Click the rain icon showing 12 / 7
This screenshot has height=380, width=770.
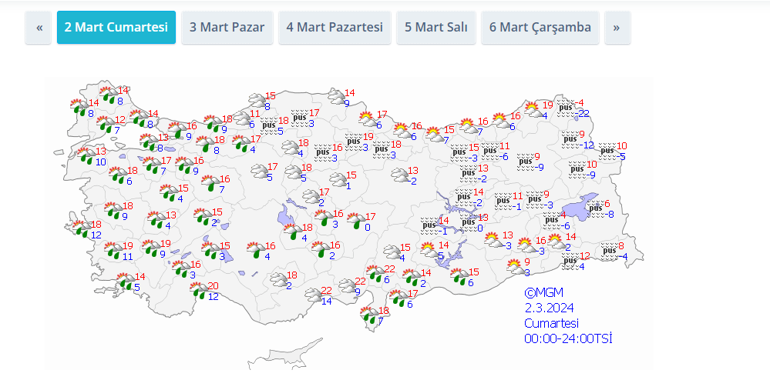click(106, 124)
